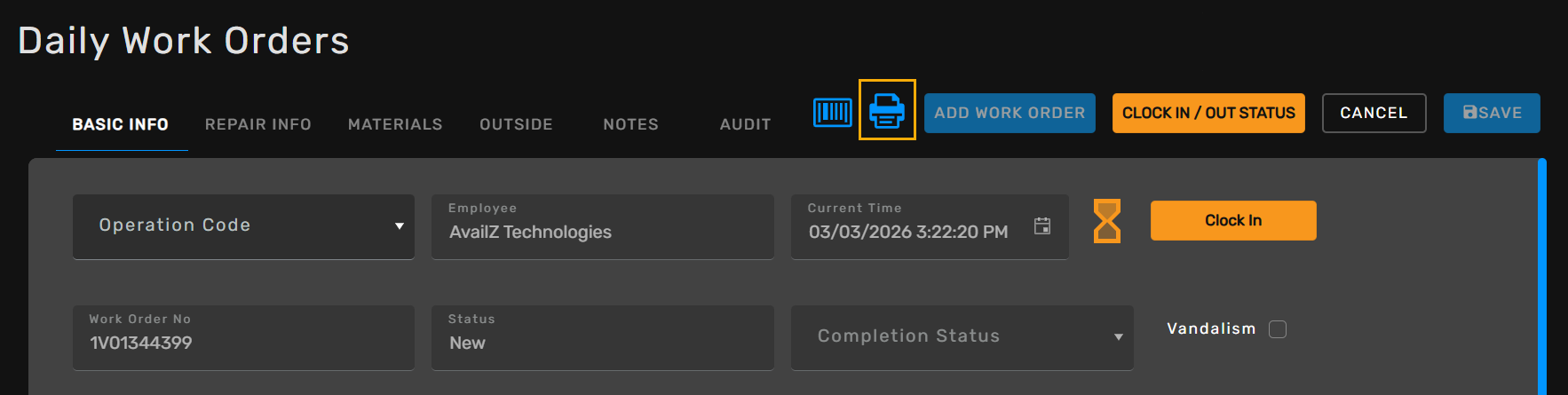Select the Notes tab
The height and width of the screenshot is (395, 1568).
click(x=630, y=125)
